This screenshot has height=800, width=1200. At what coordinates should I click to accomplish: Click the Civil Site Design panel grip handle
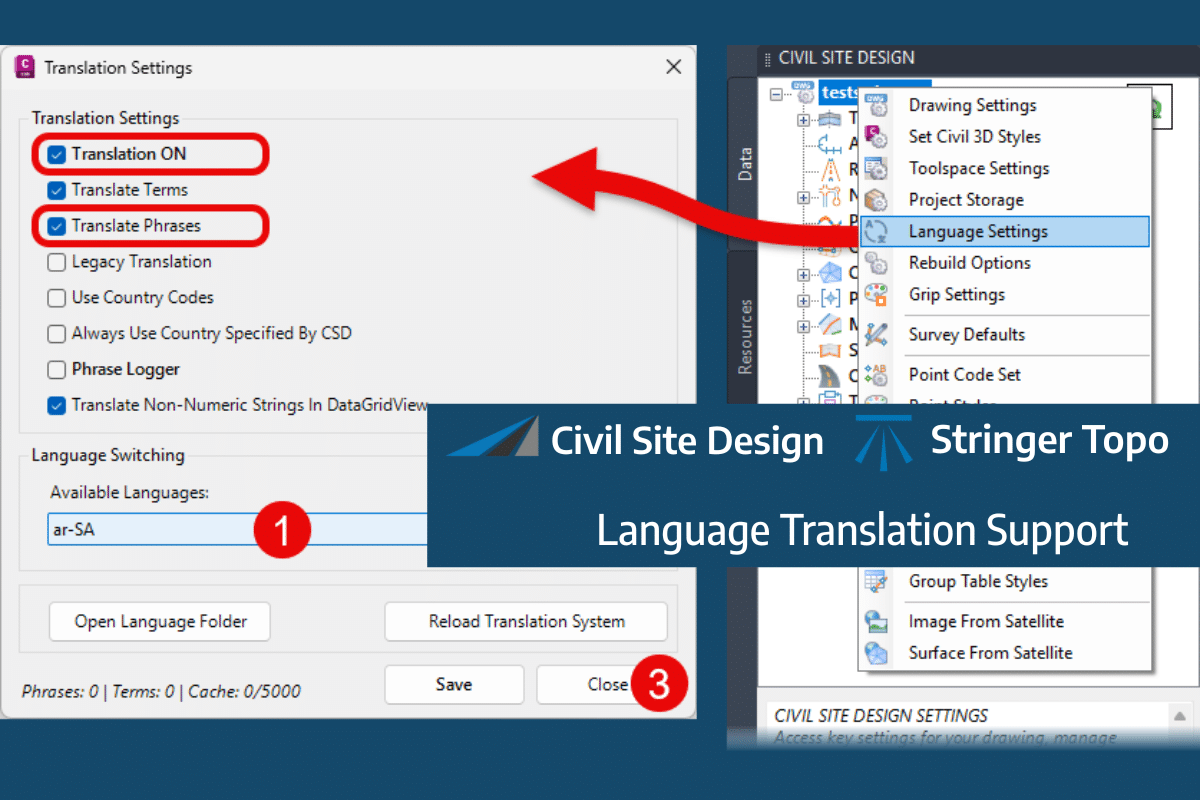tap(767, 58)
